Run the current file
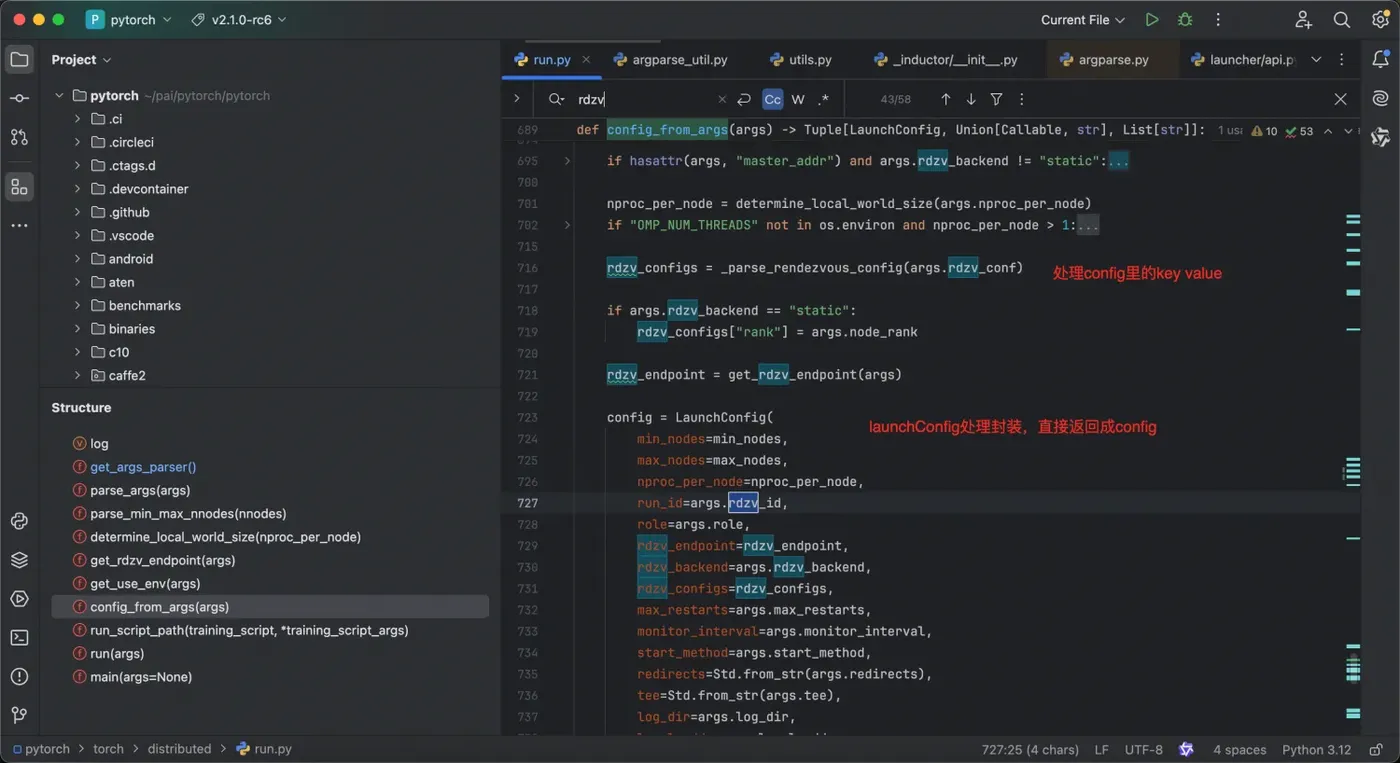Screen dimensions: 1400x763 click(x=1152, y=20)
